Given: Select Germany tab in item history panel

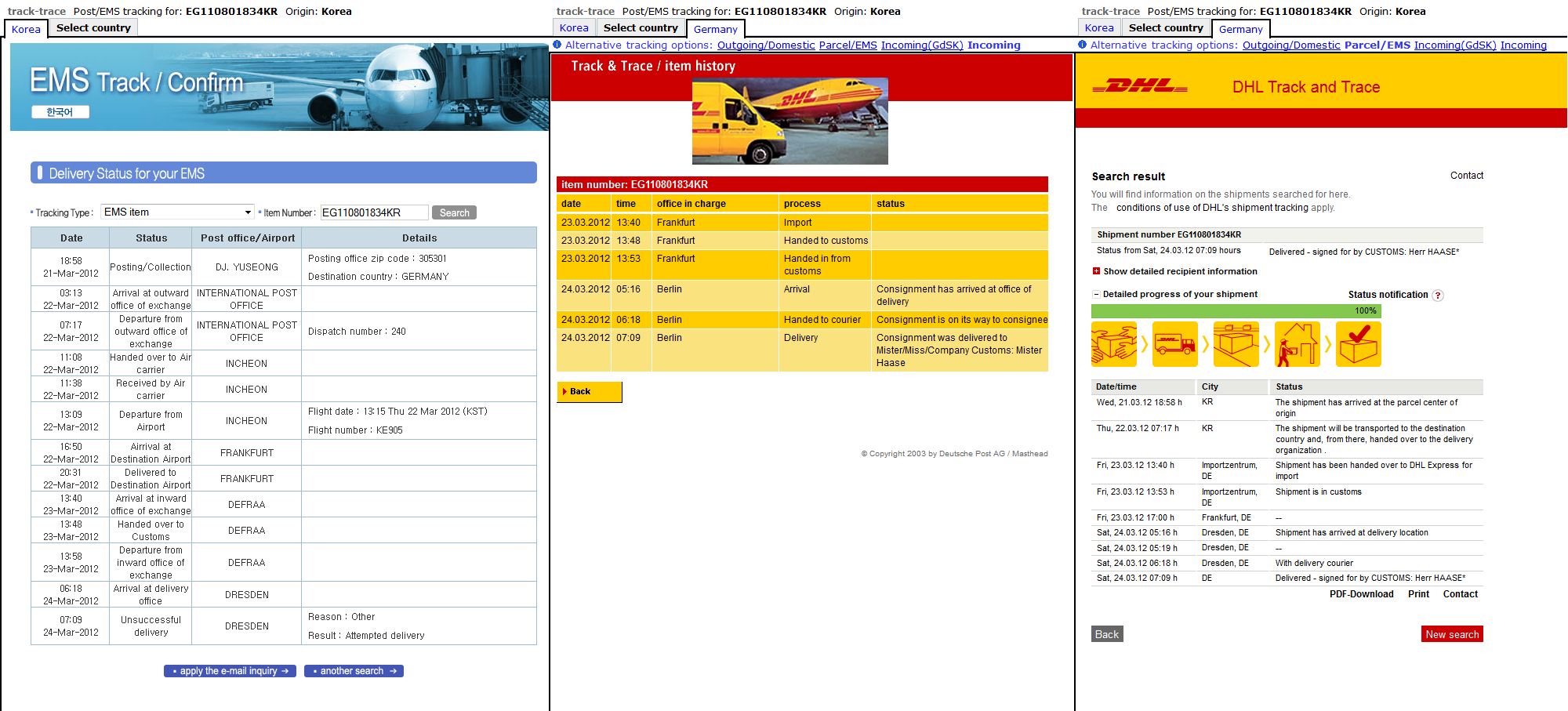Looking at the screenshot, I should [x=715, y=29].
